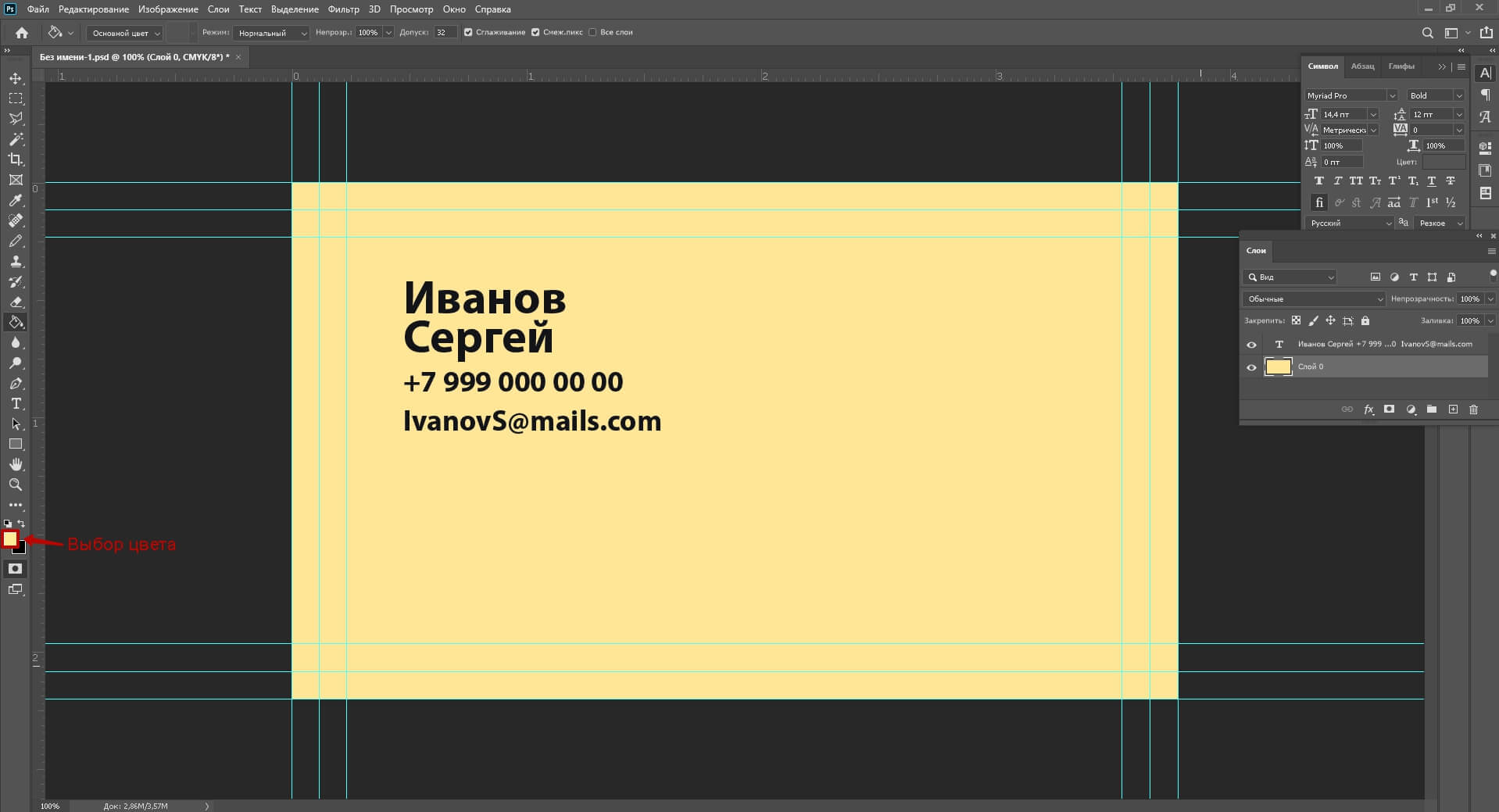Select the Dodge tool
Screen dimensions: 1499x812
coord(16,363)
